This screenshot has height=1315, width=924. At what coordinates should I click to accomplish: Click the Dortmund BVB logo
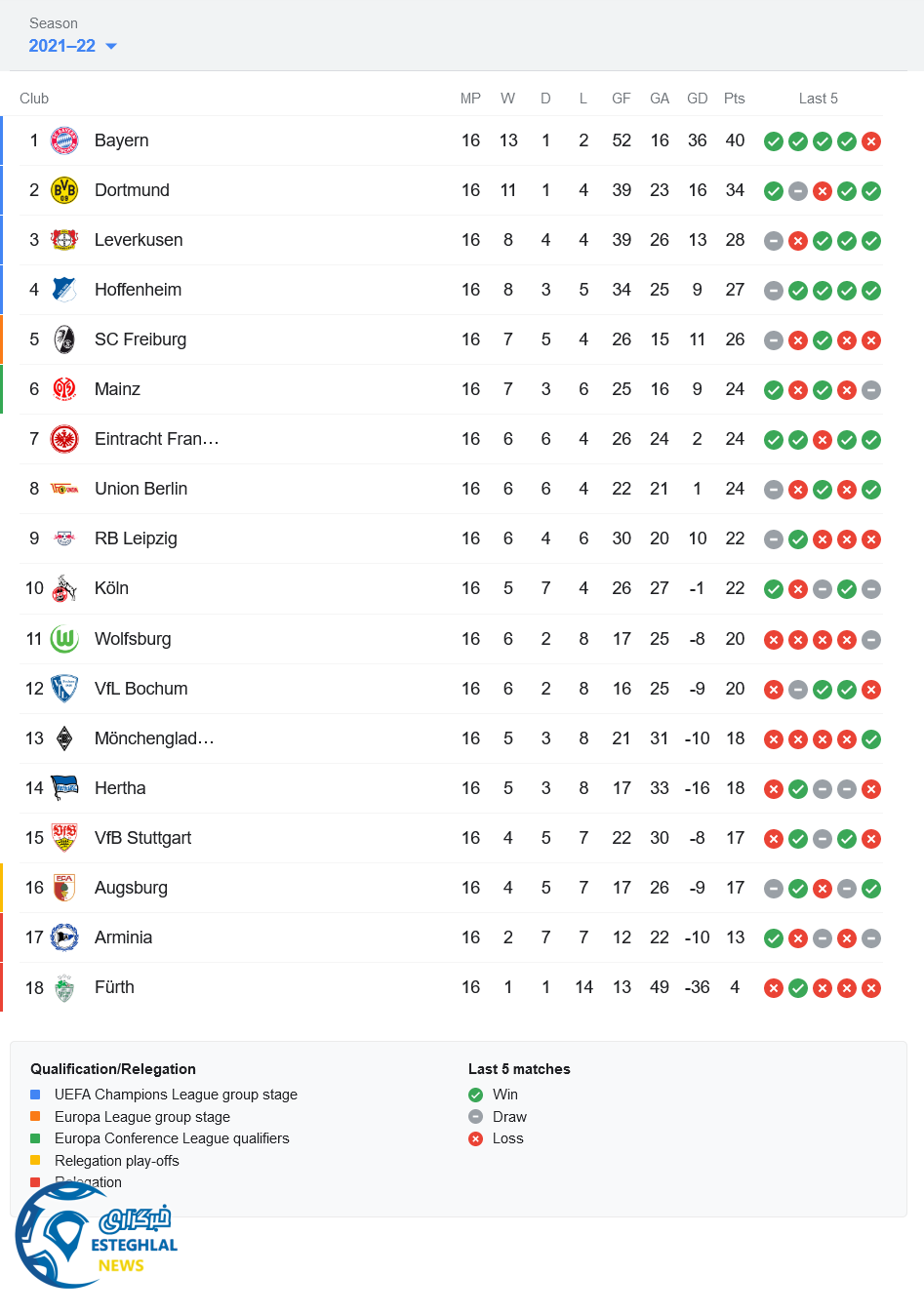(x=64, y=190)
